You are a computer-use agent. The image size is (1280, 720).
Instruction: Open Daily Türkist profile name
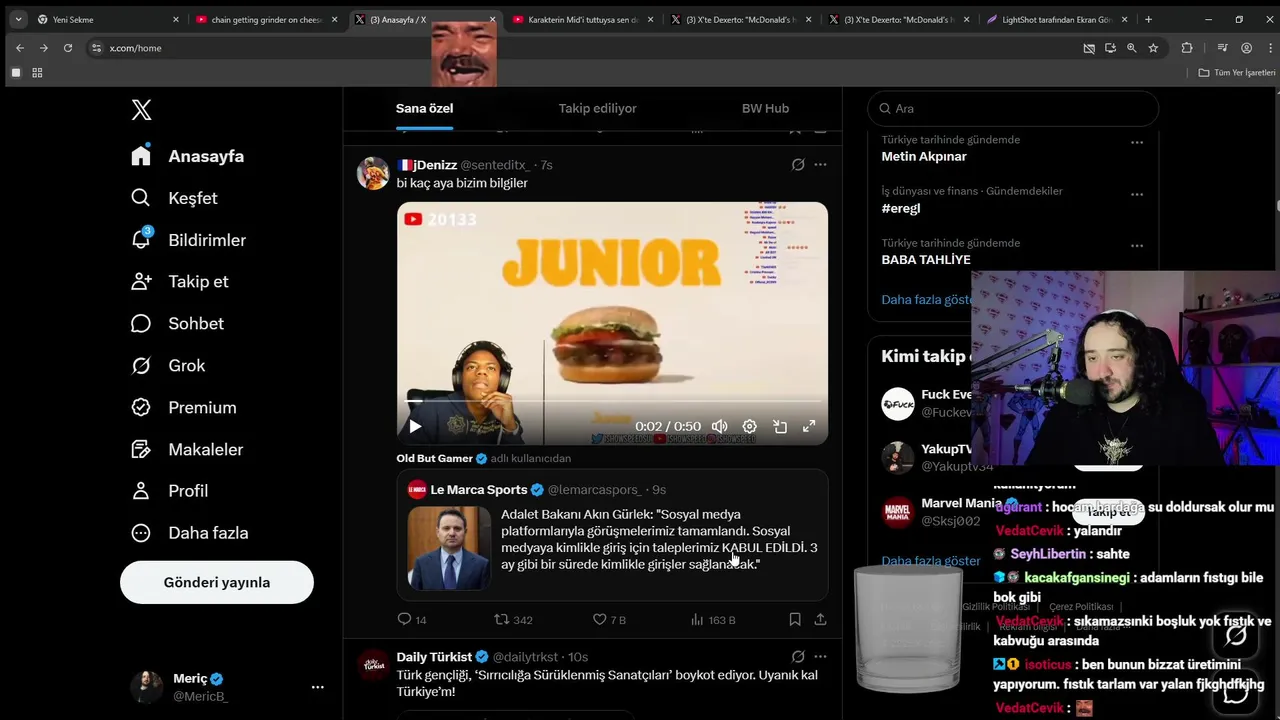tap(434, 657)
